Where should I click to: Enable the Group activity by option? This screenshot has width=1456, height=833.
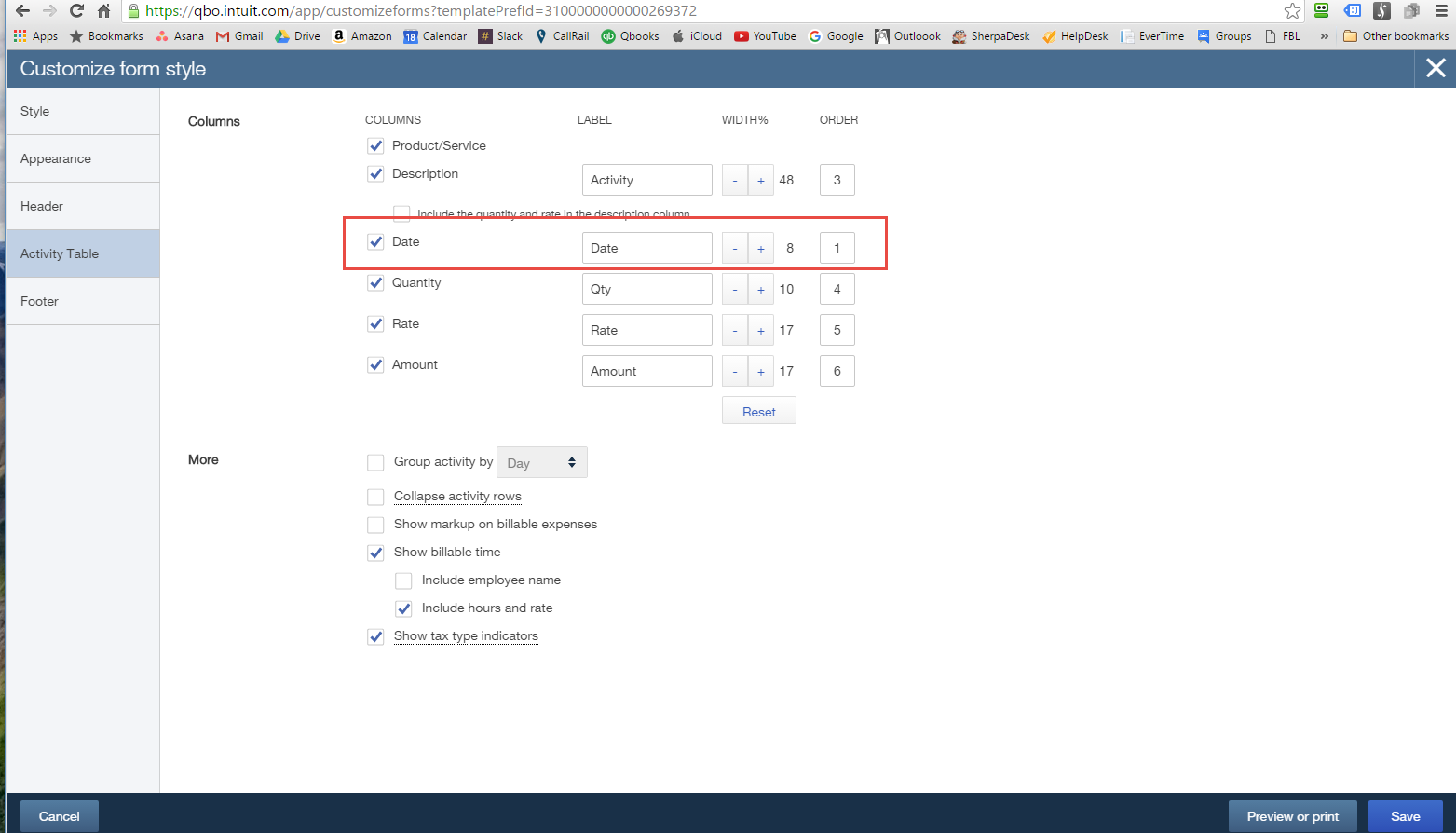(x=375, y=462)
